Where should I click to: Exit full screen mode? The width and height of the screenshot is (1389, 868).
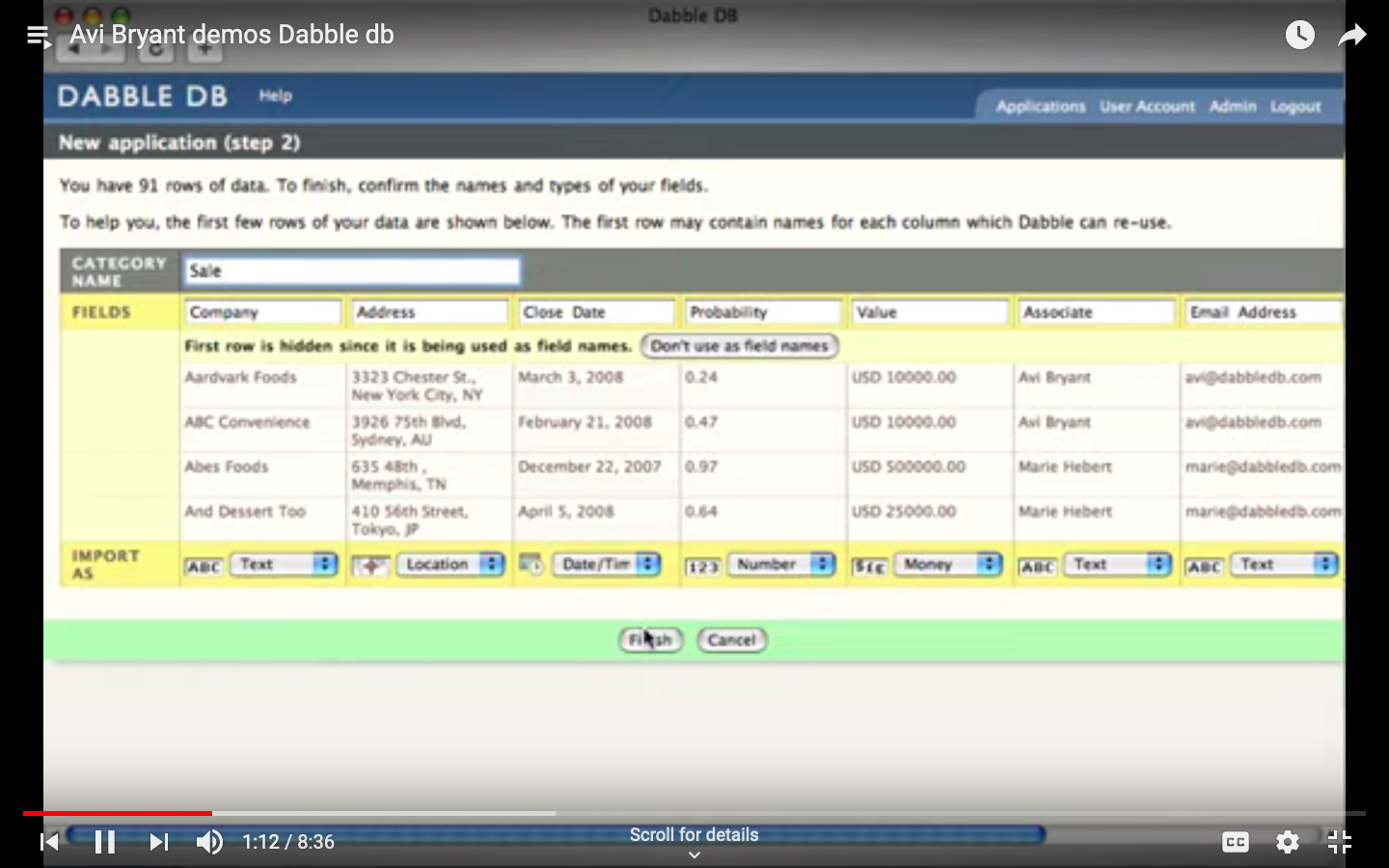[x=1340, y=842]
